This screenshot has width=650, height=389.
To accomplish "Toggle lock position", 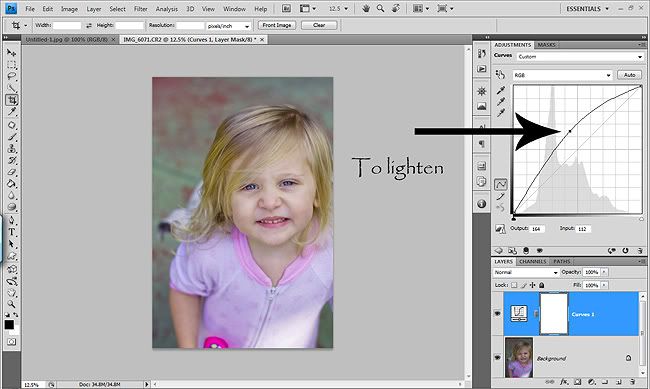I will click(533, 285).
